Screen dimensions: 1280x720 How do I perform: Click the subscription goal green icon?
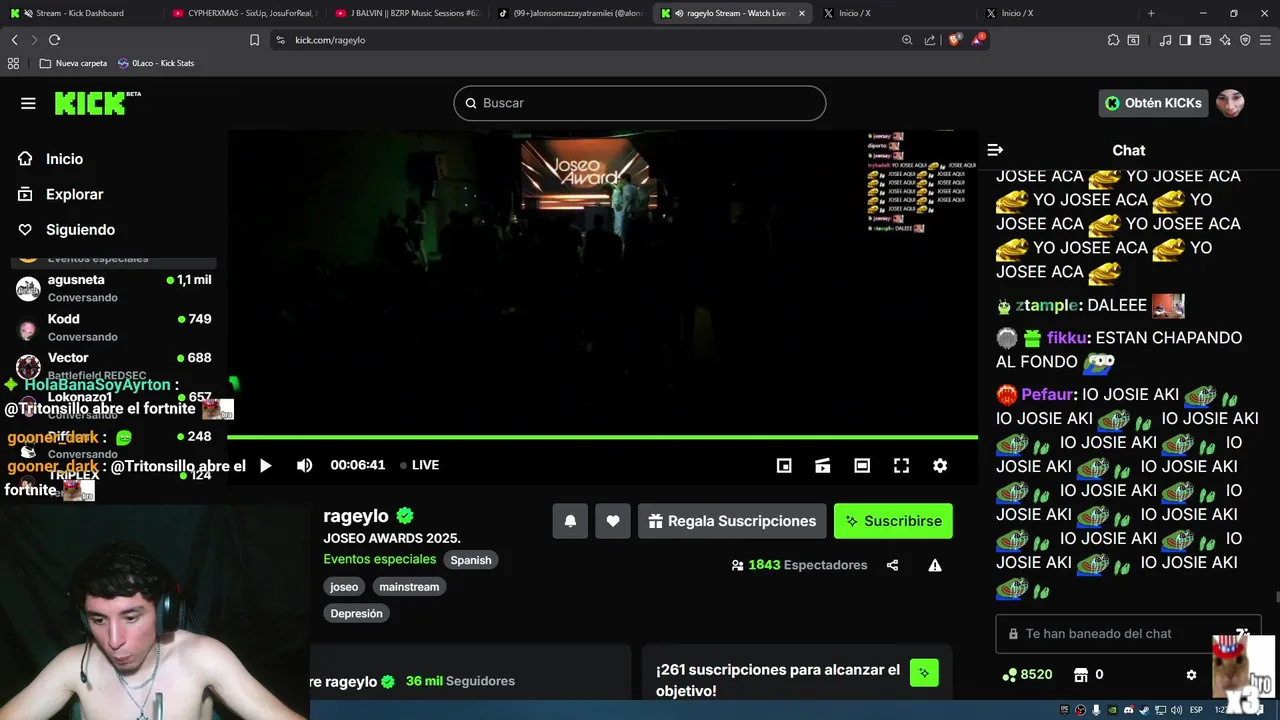pyautogui.click(x=924, y=673)
